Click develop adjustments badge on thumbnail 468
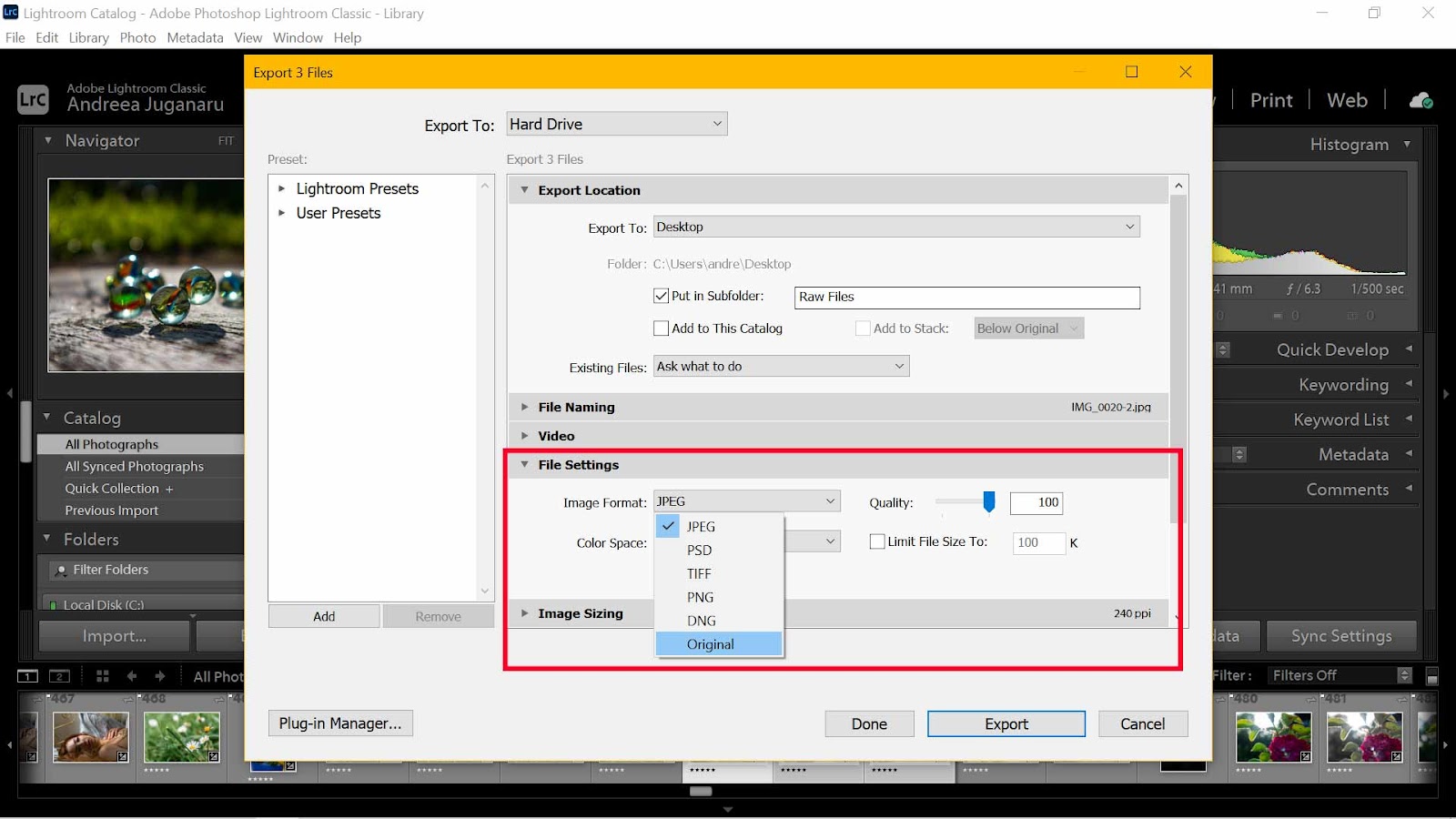 point(214,756)
